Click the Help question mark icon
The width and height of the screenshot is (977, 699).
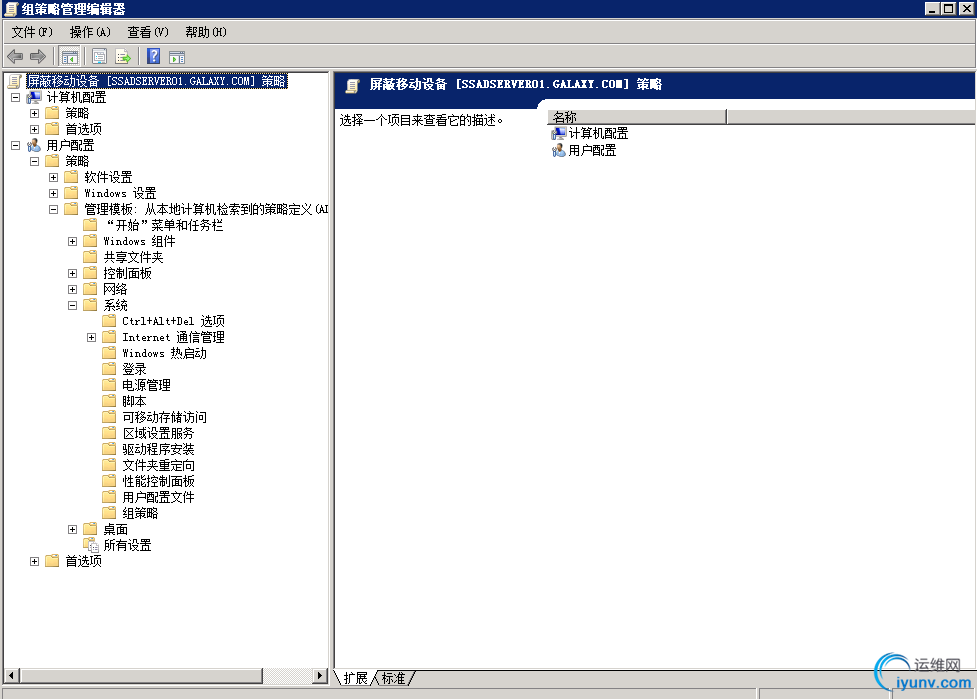[x=152, y=56]
